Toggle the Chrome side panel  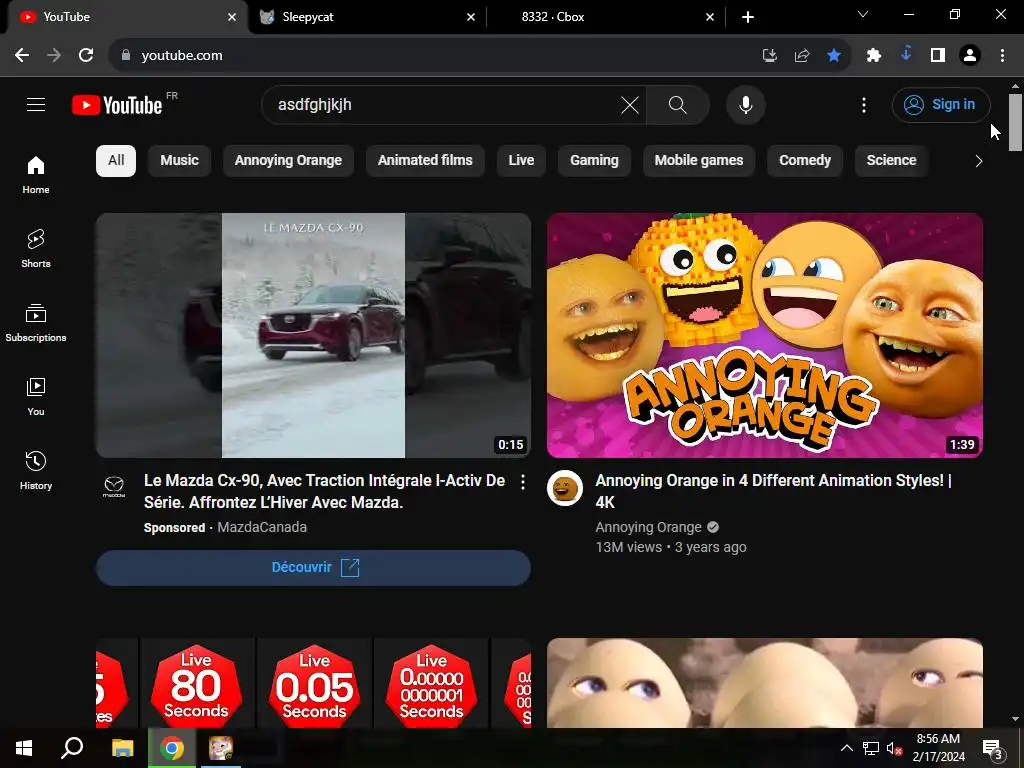[938, 56]
